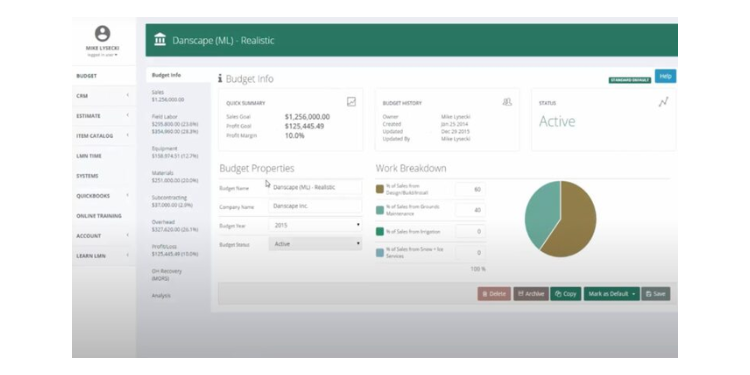Click the Profit Goal value $125,445.49
750x375 pixels.
304,126
